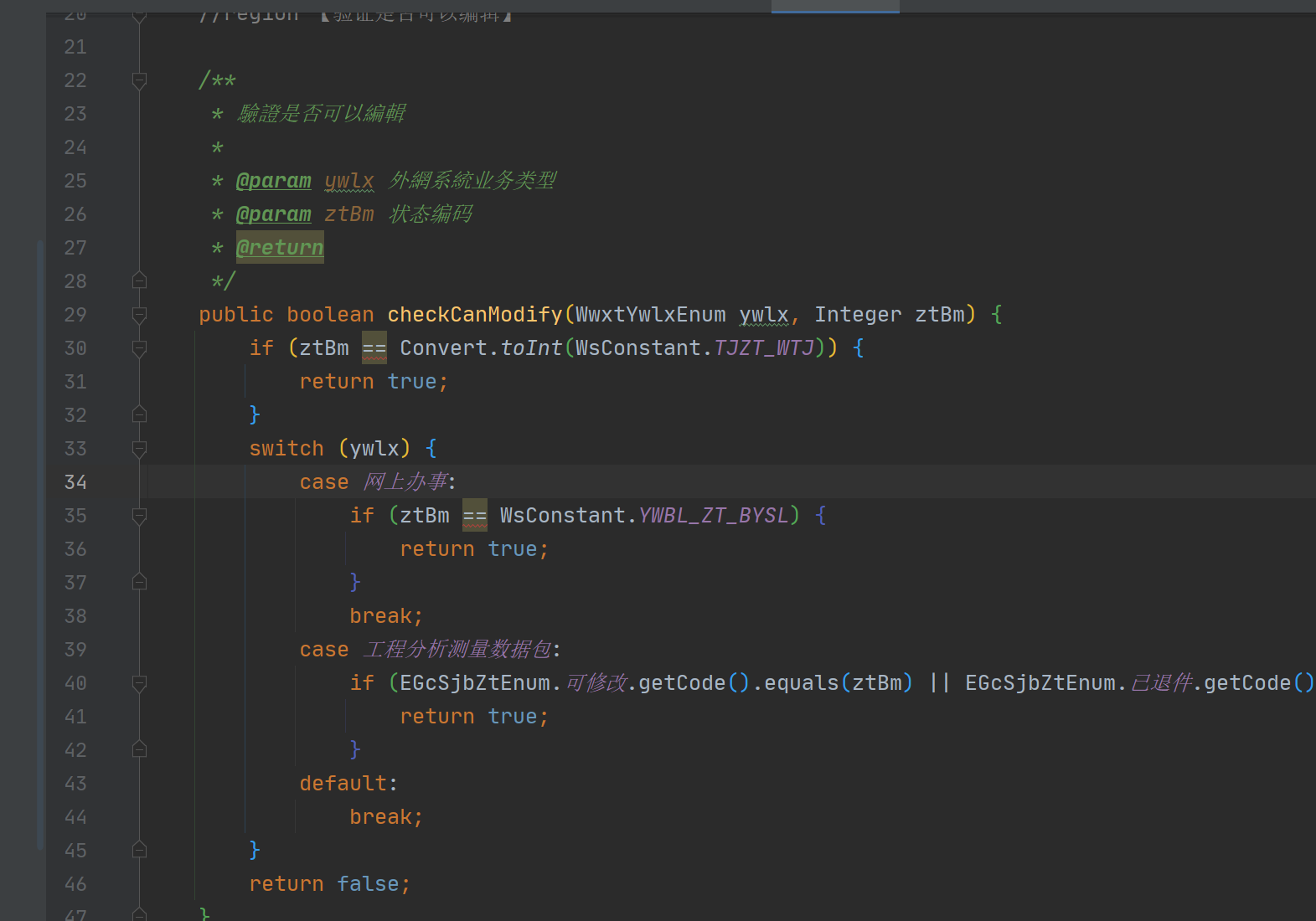Collapse the if block on line 35

(x=139, y=516)
